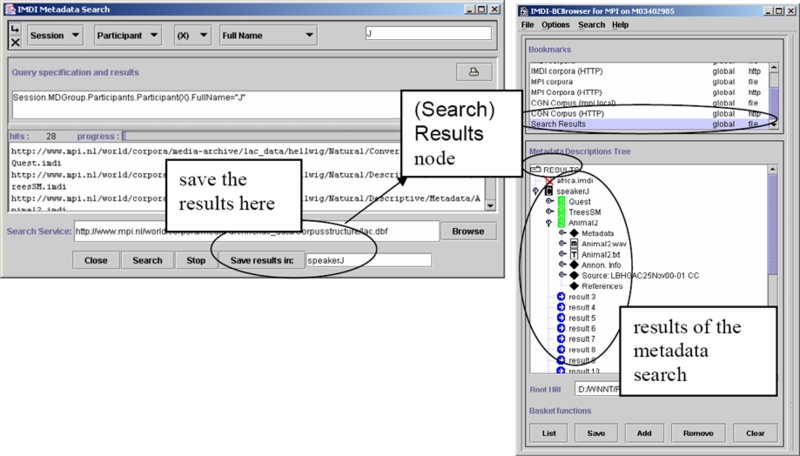Click the blue arrow icon of result 5
The image size is (800, 456).
coord(561,318)
